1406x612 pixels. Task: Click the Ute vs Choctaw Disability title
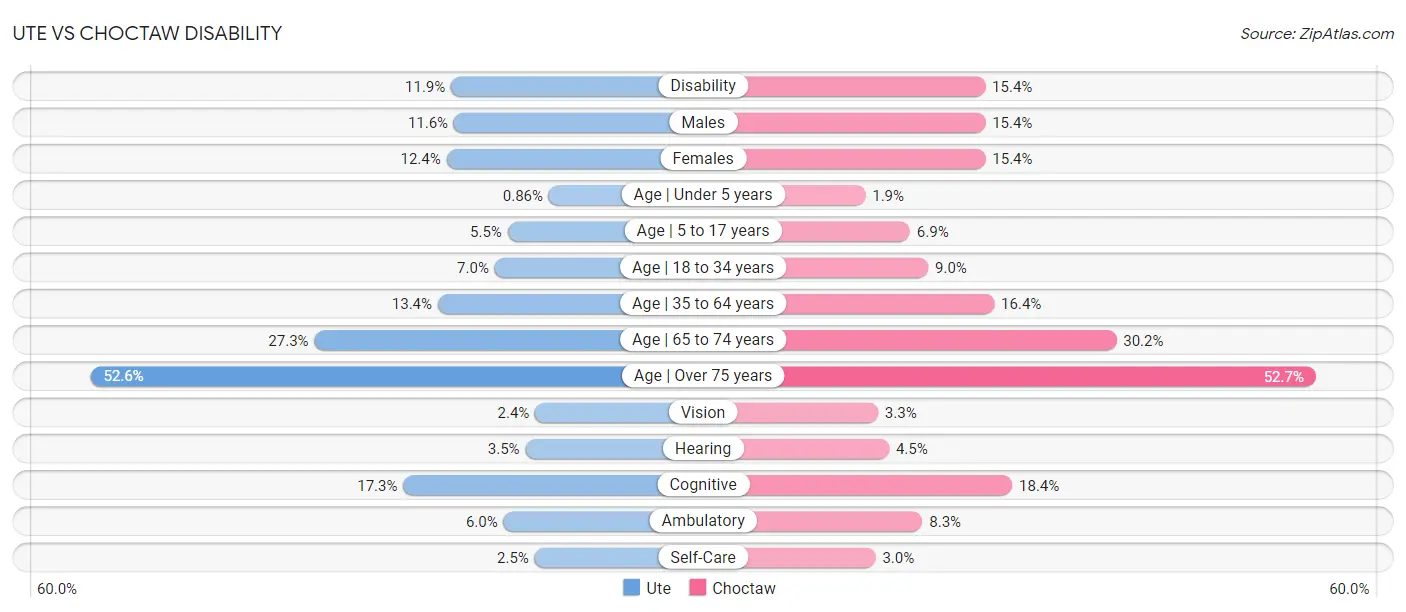(x=147, y=33)
